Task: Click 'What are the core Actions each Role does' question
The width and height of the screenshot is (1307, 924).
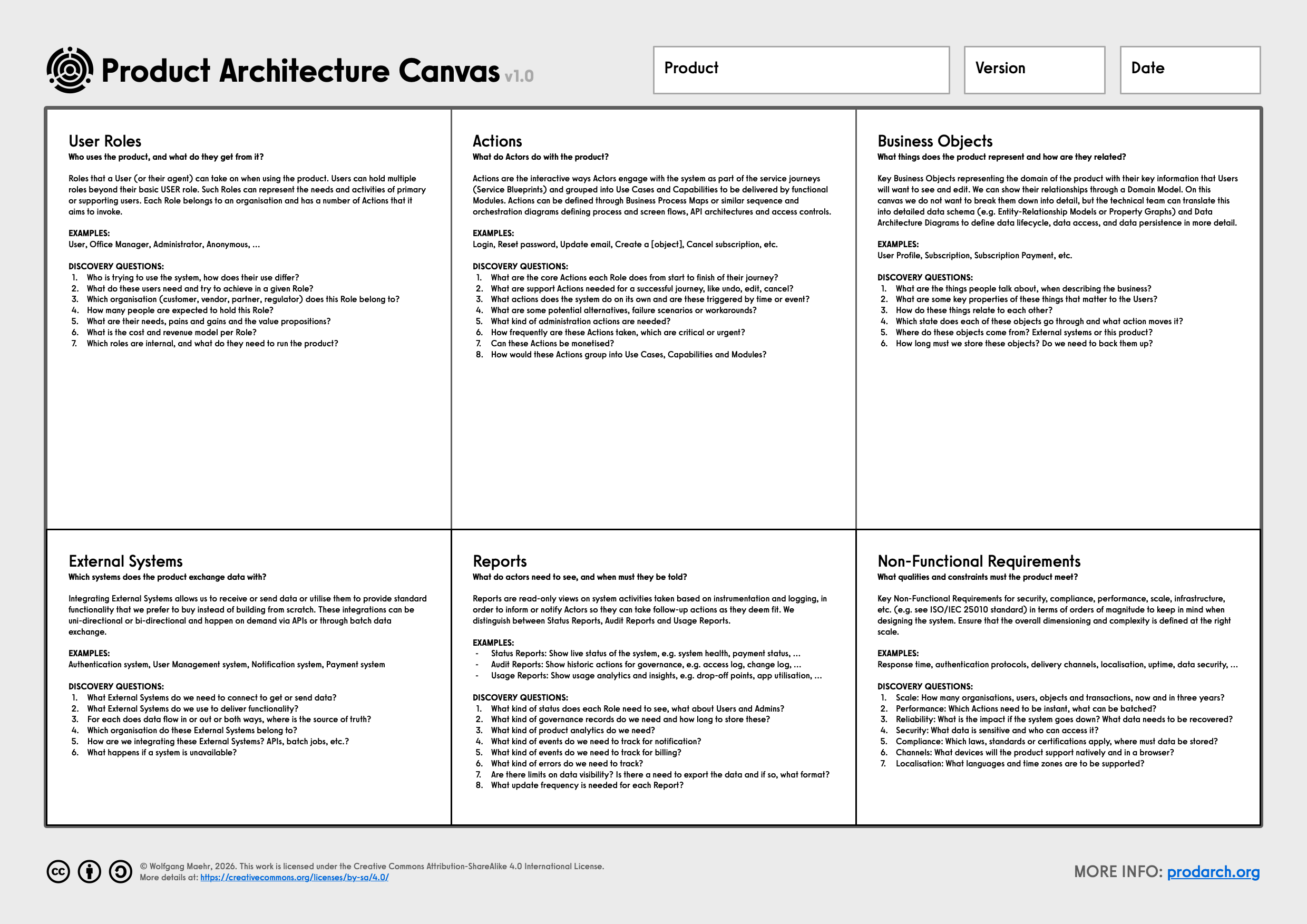Action: coord(634,278)
